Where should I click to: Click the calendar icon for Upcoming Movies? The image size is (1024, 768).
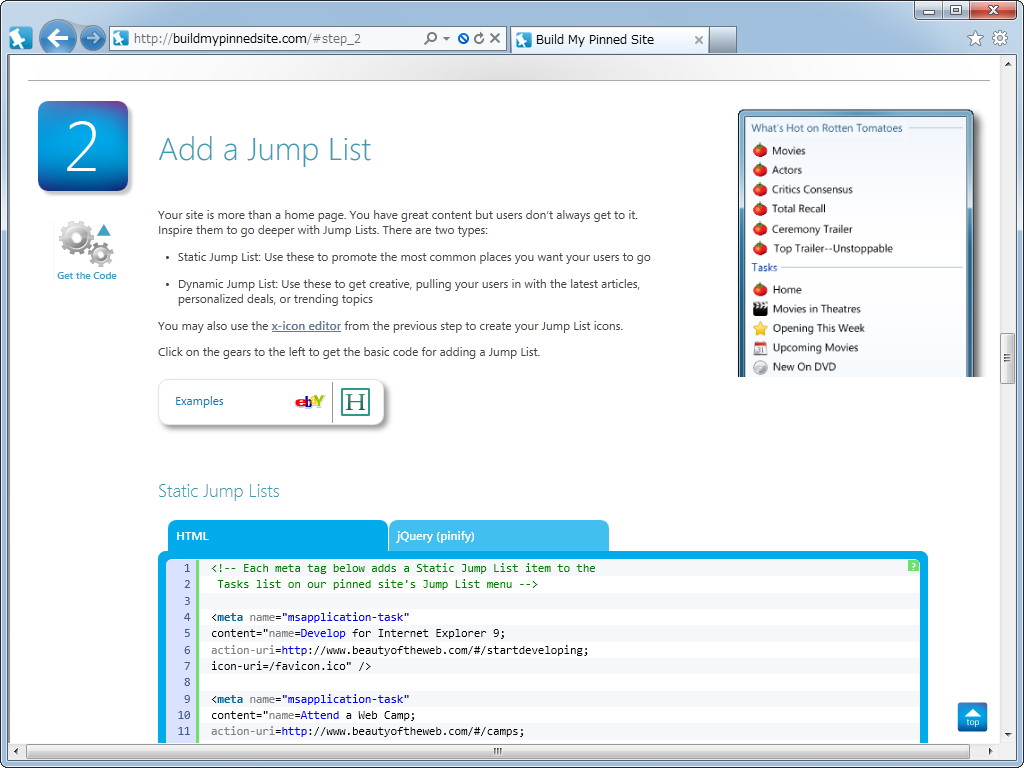click(x=760, y=347)
